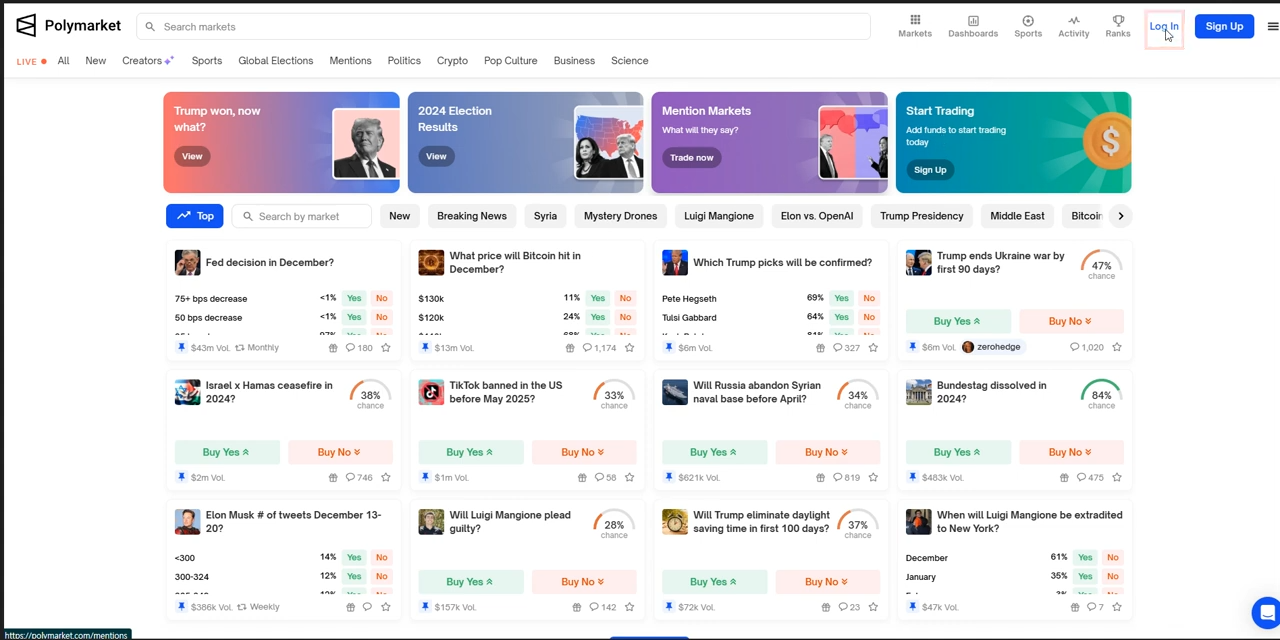Click the Search markets field
This screenshot has height=640, width=1280.
pos(503,27)
